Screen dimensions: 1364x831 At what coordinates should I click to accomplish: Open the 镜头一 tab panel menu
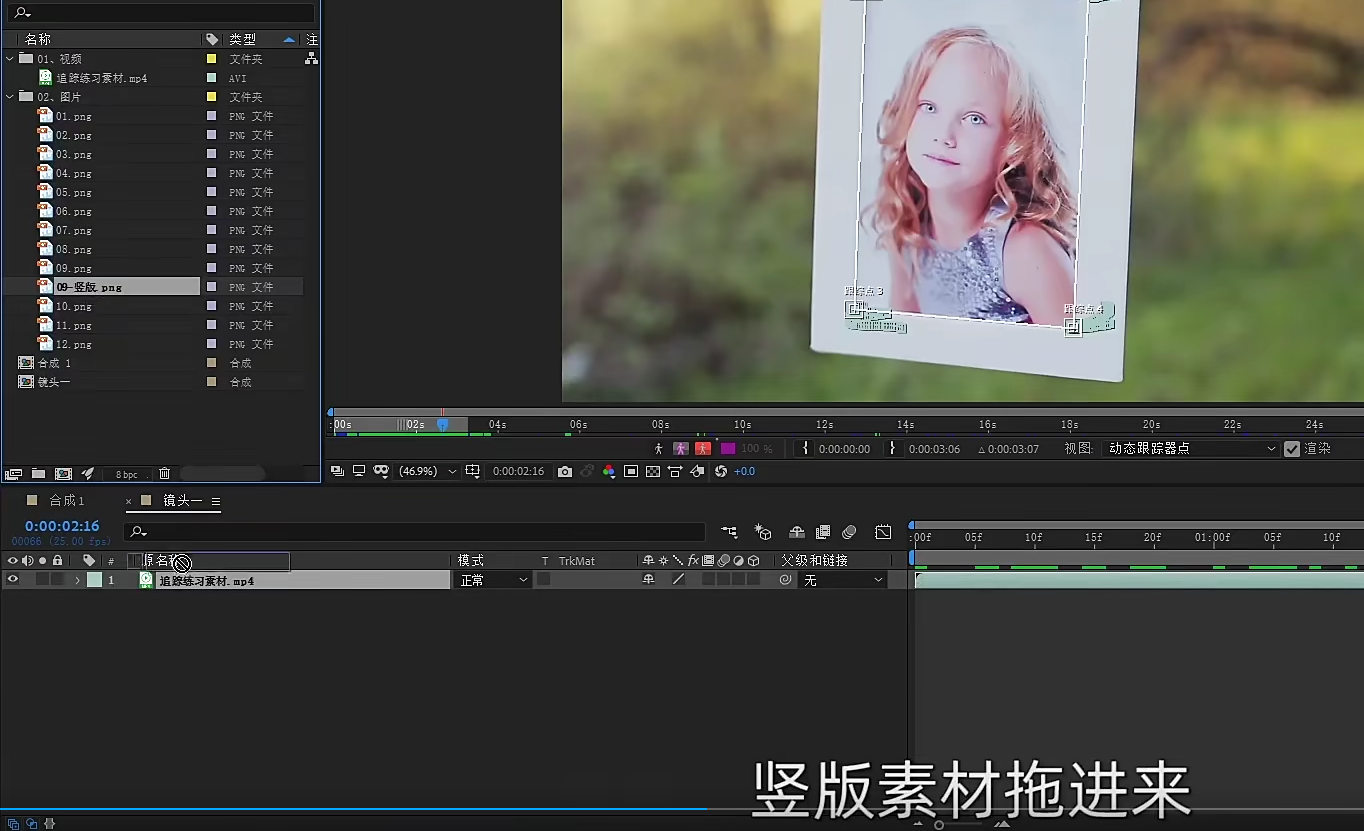pos(216,501)
